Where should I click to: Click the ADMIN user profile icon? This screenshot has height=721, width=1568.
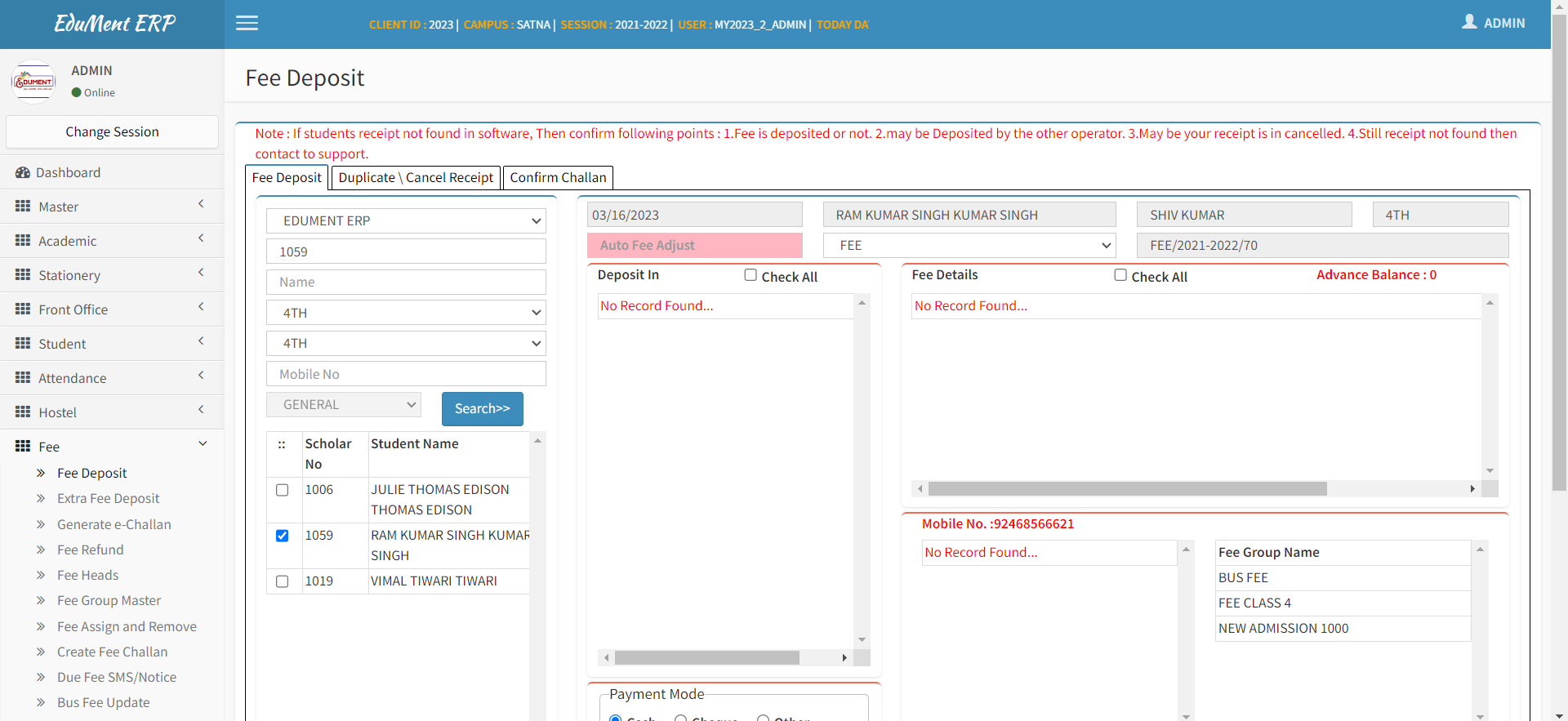click(x=1469, y=22)
